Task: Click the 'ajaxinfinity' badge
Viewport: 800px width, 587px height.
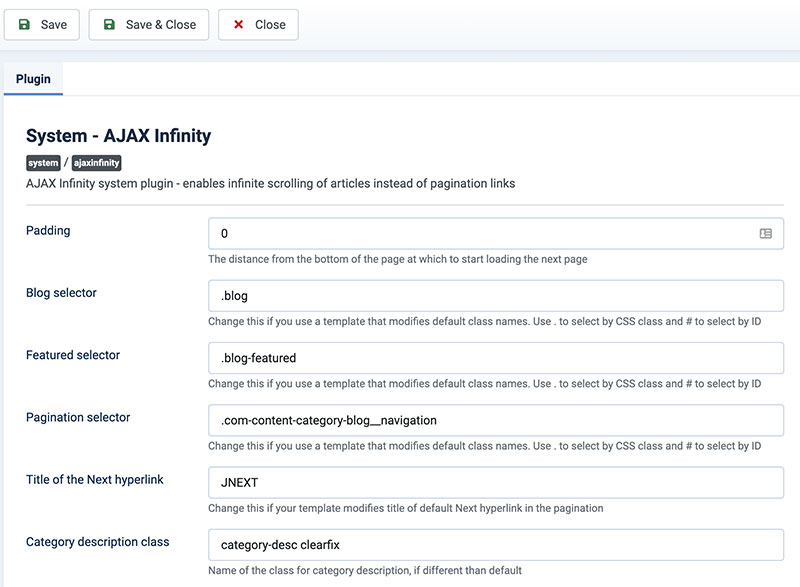Action: pos(96,163)
